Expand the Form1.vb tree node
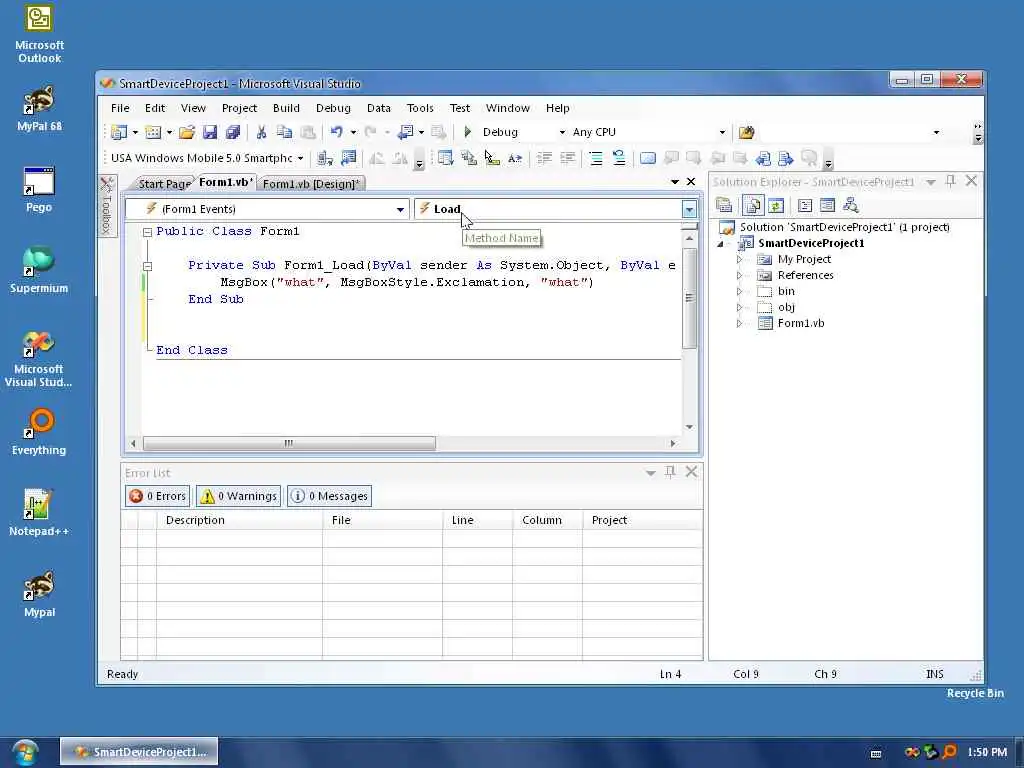Viewport: 1024px width, 768px height. (x=739, y=323)
